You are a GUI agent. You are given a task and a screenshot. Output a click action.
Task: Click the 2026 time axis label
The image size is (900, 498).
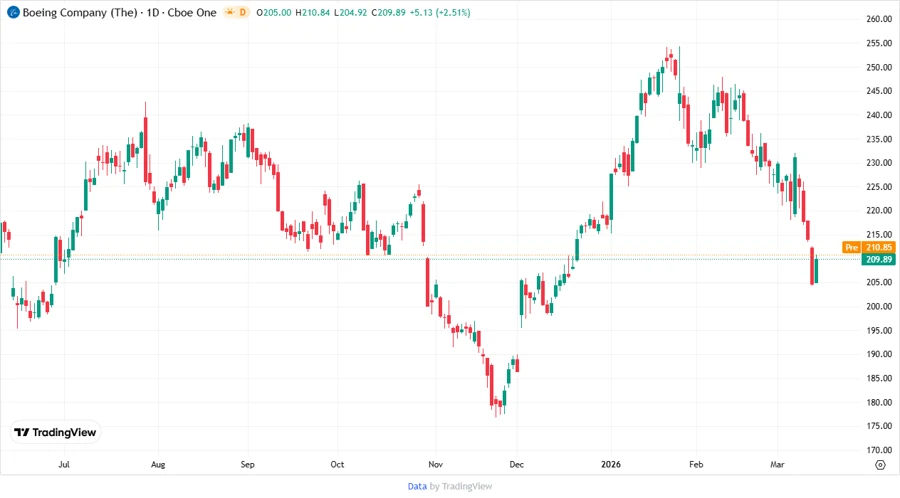click(611, 464)
